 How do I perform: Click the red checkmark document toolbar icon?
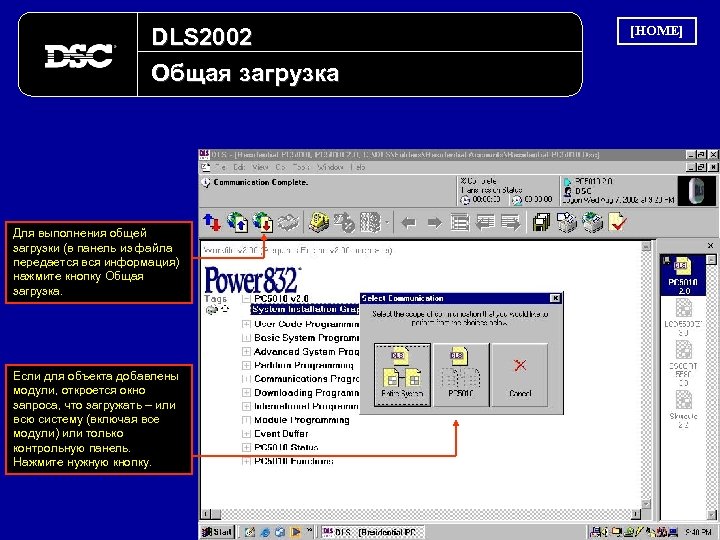(618, 222)
